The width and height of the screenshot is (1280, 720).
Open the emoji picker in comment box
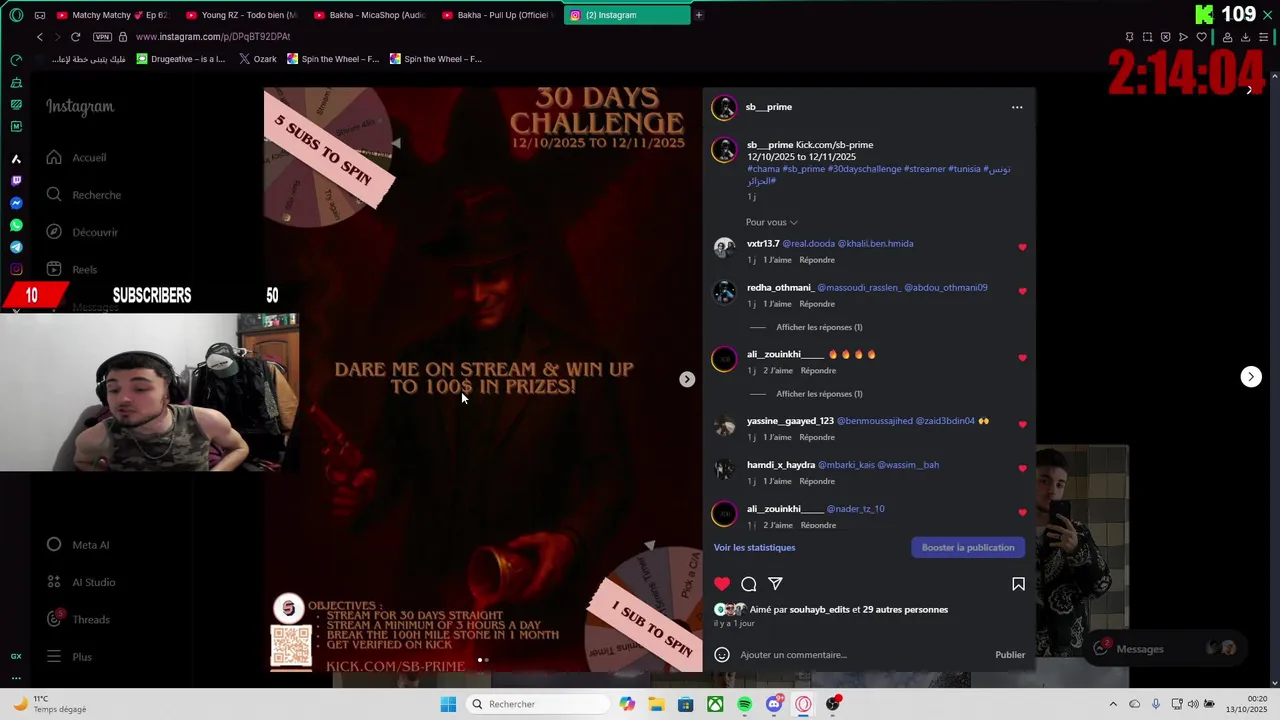click(x=722, y=655)
